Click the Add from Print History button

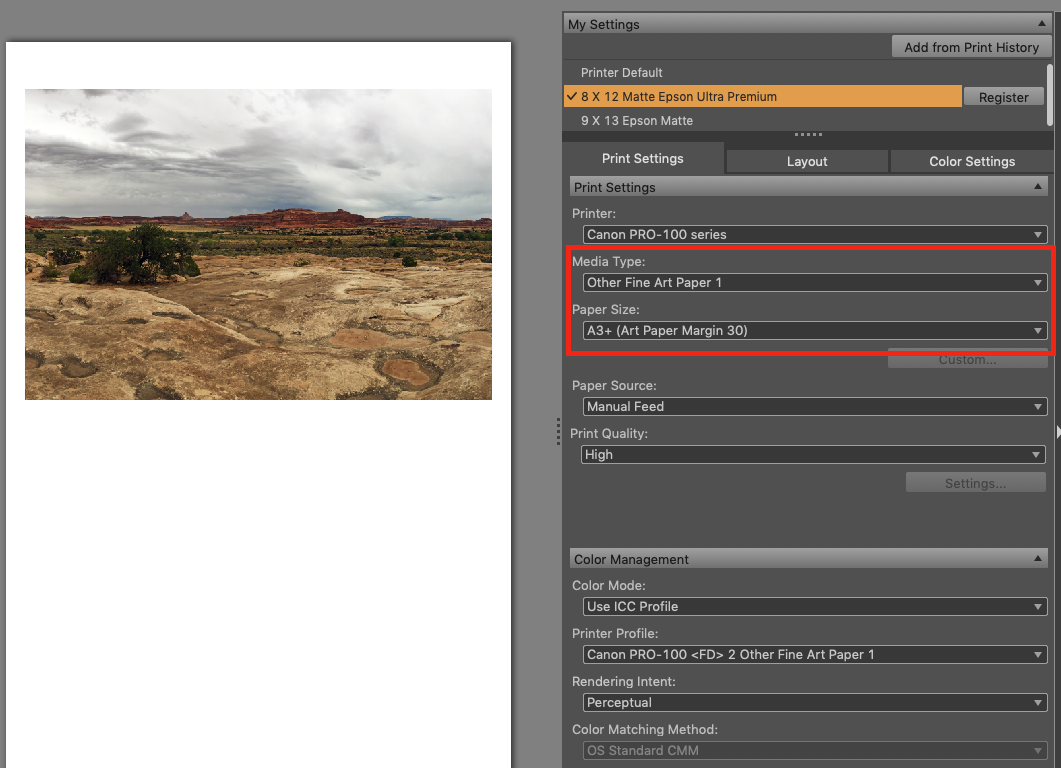click(x=971, y=47)
